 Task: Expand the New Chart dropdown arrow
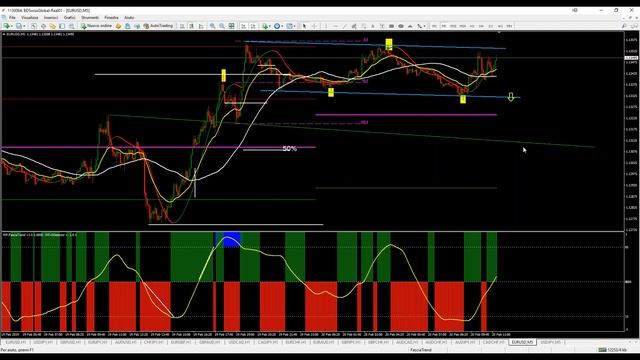pos(12,26)
